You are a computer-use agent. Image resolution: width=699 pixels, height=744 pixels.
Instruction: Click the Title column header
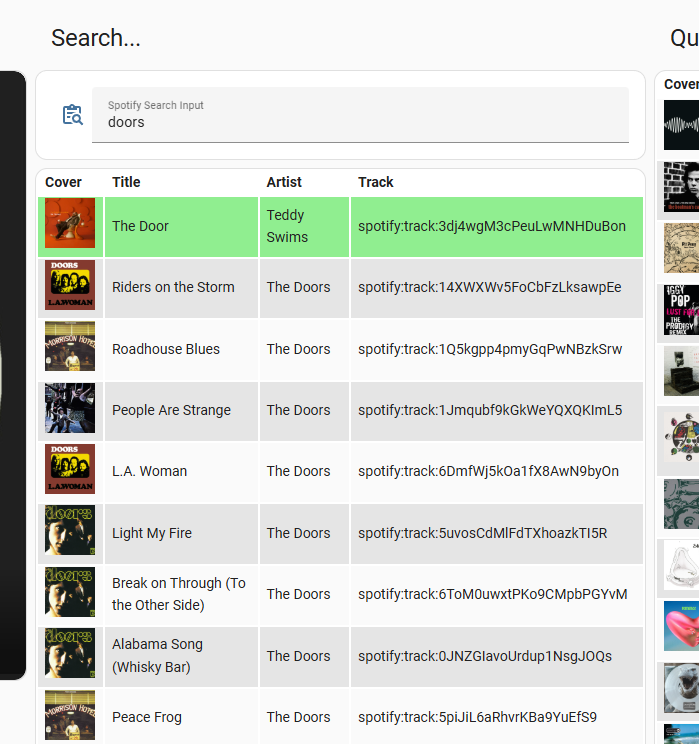click(x=126, y=182)
